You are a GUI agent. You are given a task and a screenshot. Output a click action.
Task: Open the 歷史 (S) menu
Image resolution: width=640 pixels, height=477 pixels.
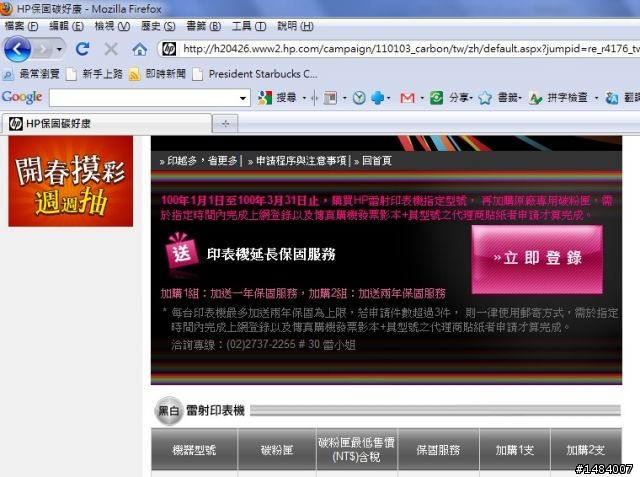click(x=158, y=27)
